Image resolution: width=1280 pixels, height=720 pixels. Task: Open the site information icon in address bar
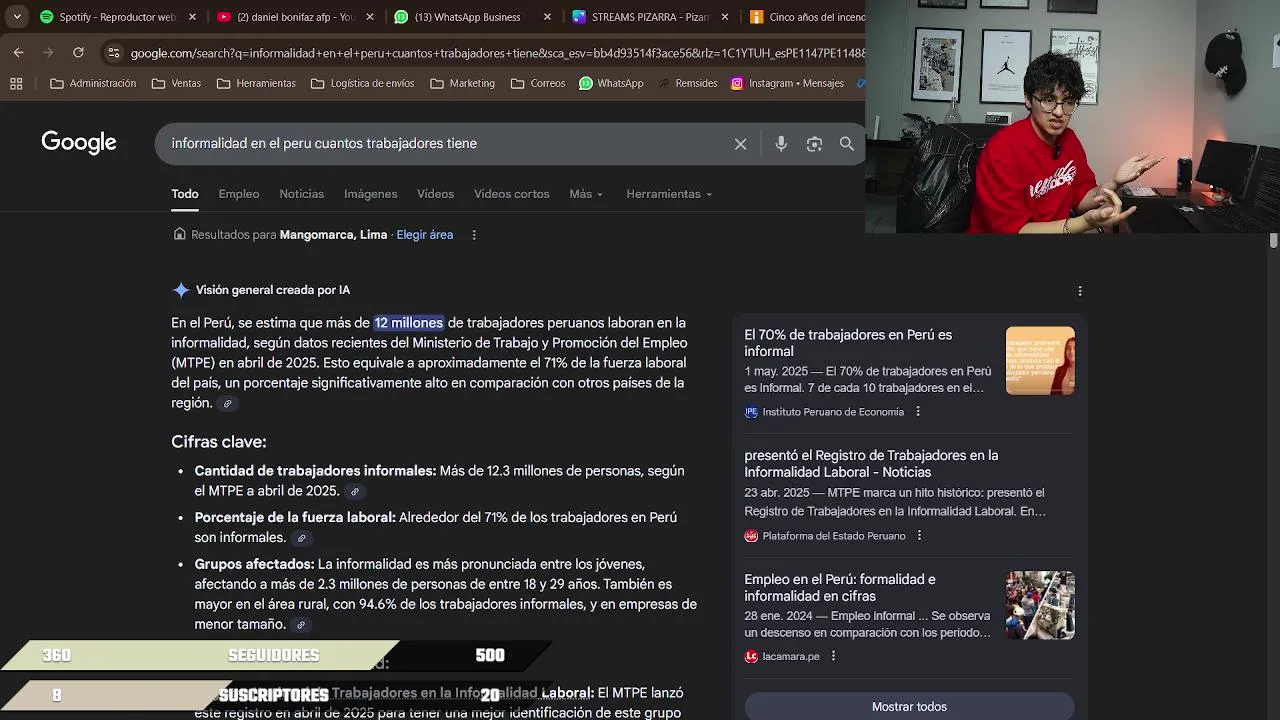114,53
